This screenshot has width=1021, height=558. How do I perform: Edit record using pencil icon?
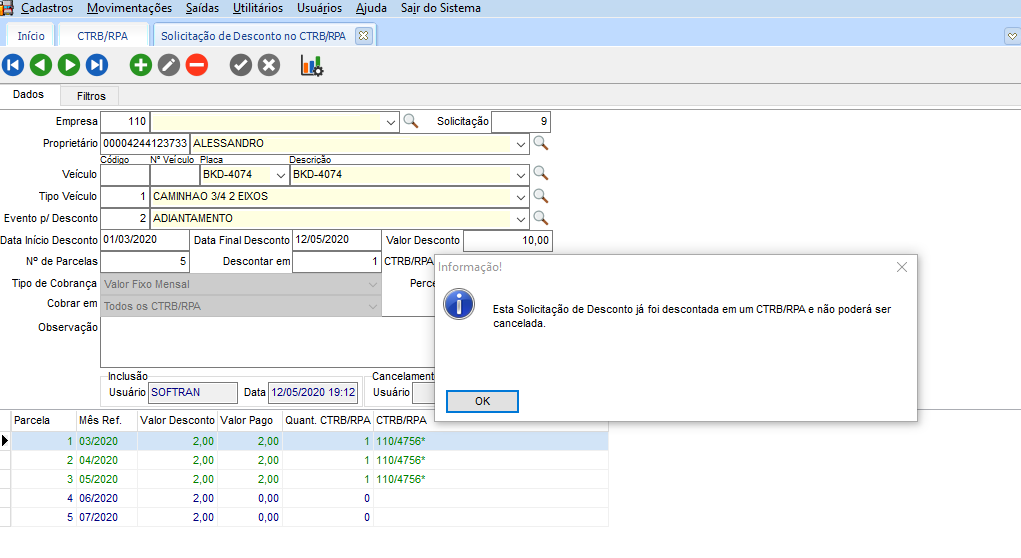click(169, 65)
